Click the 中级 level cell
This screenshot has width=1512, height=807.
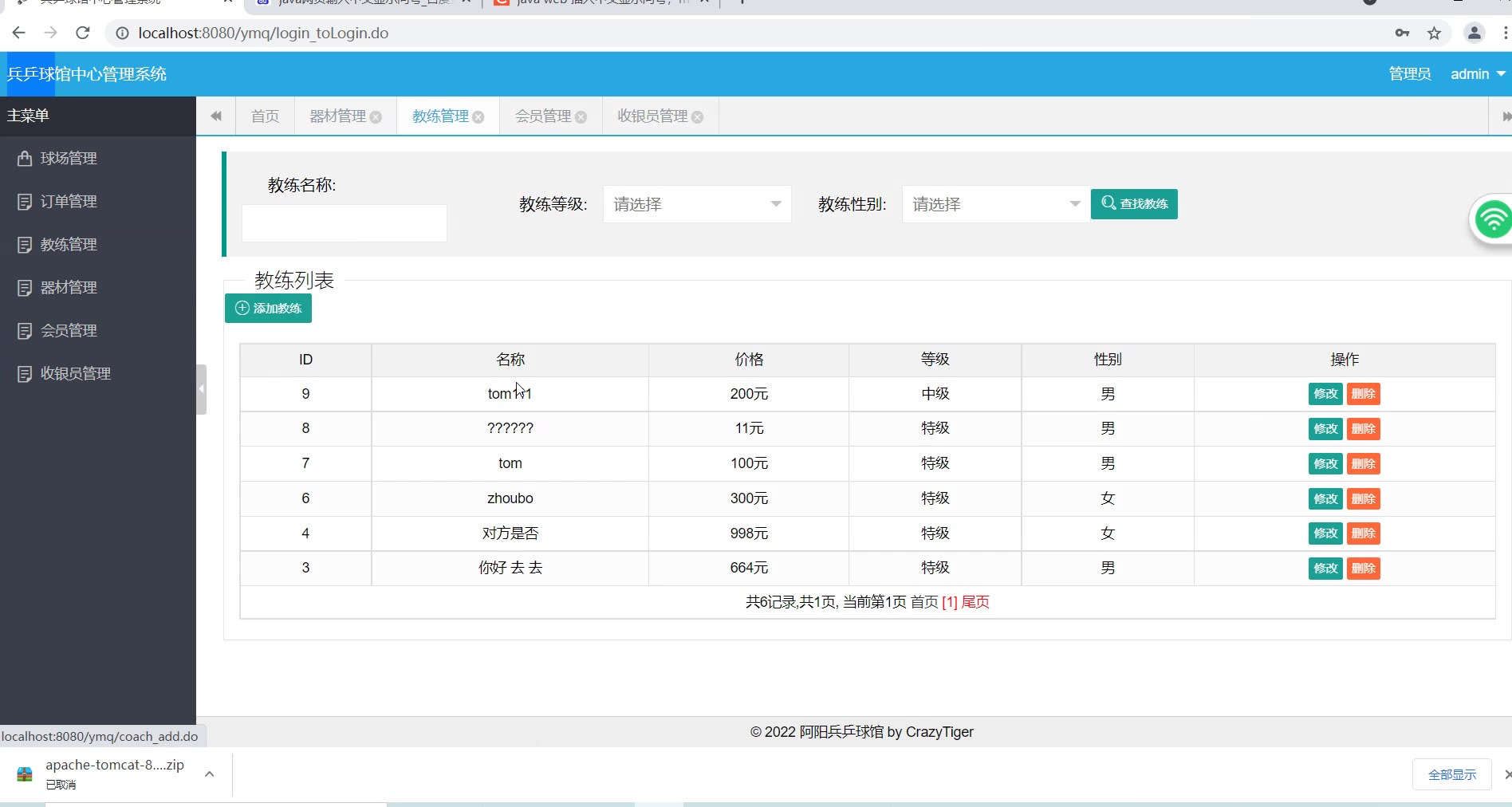pyautogui.click(x=935, y=394)
